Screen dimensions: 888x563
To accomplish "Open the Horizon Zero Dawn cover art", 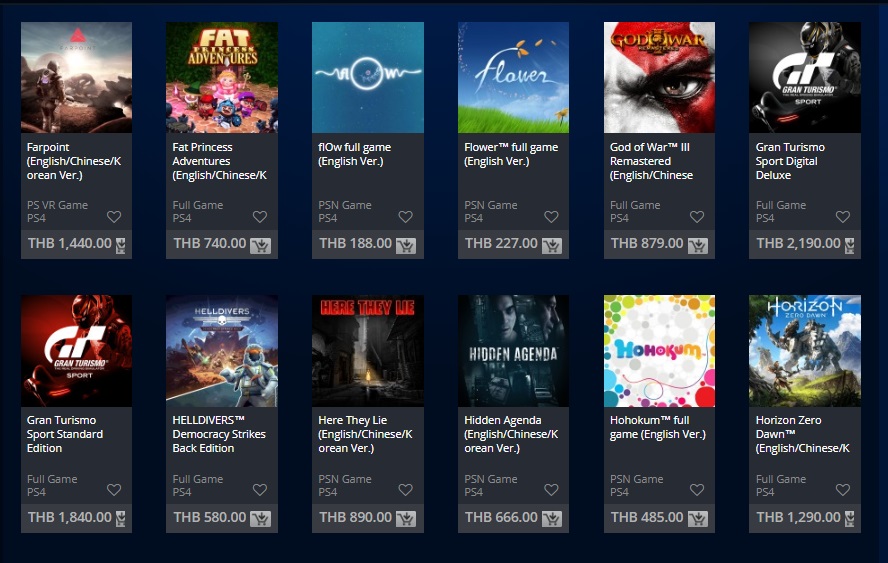I will 805,351.
